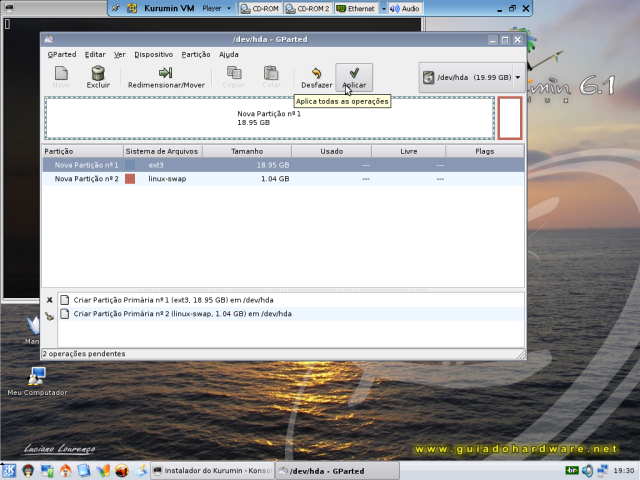Image resolution: width=640 pixels, height=480 pixels.
Task: Click the br keyboard layout tray indicator
Action: tap(572, 471)
